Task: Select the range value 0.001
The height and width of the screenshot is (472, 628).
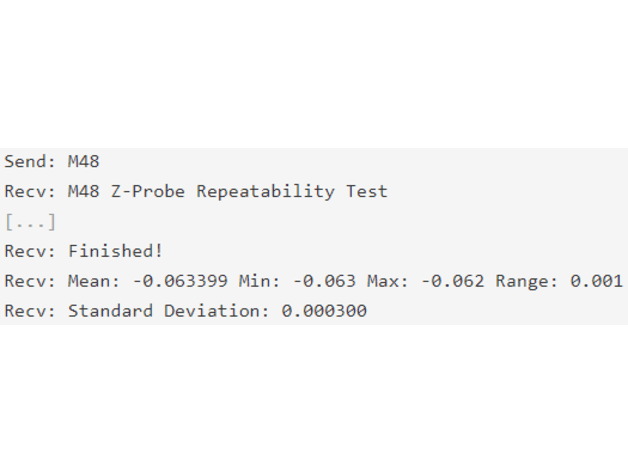Action: [x=596, y=281]
